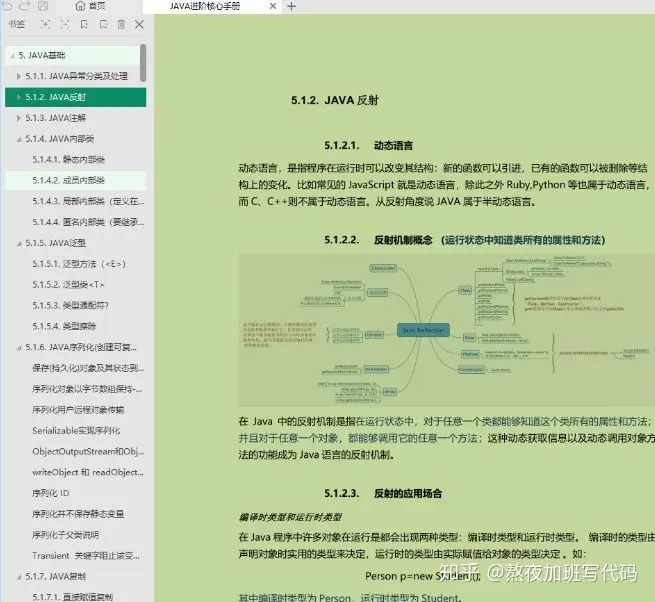This screenshot has width=655, height=602.
Task: Close the JAVA进阶核心手册 tab
Action: [273, 6]
